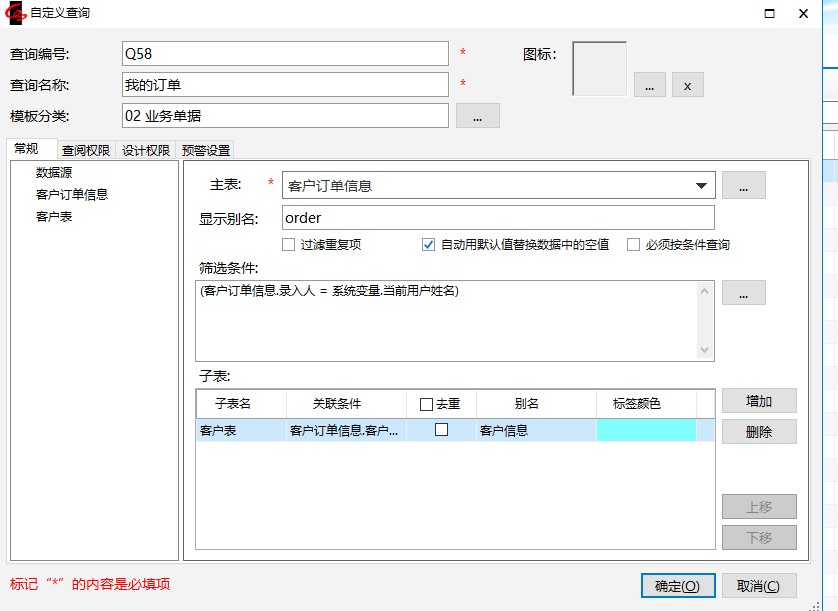
Task: Toggle 去重 checkbox in 客户表 row
Action: [441, 430]
